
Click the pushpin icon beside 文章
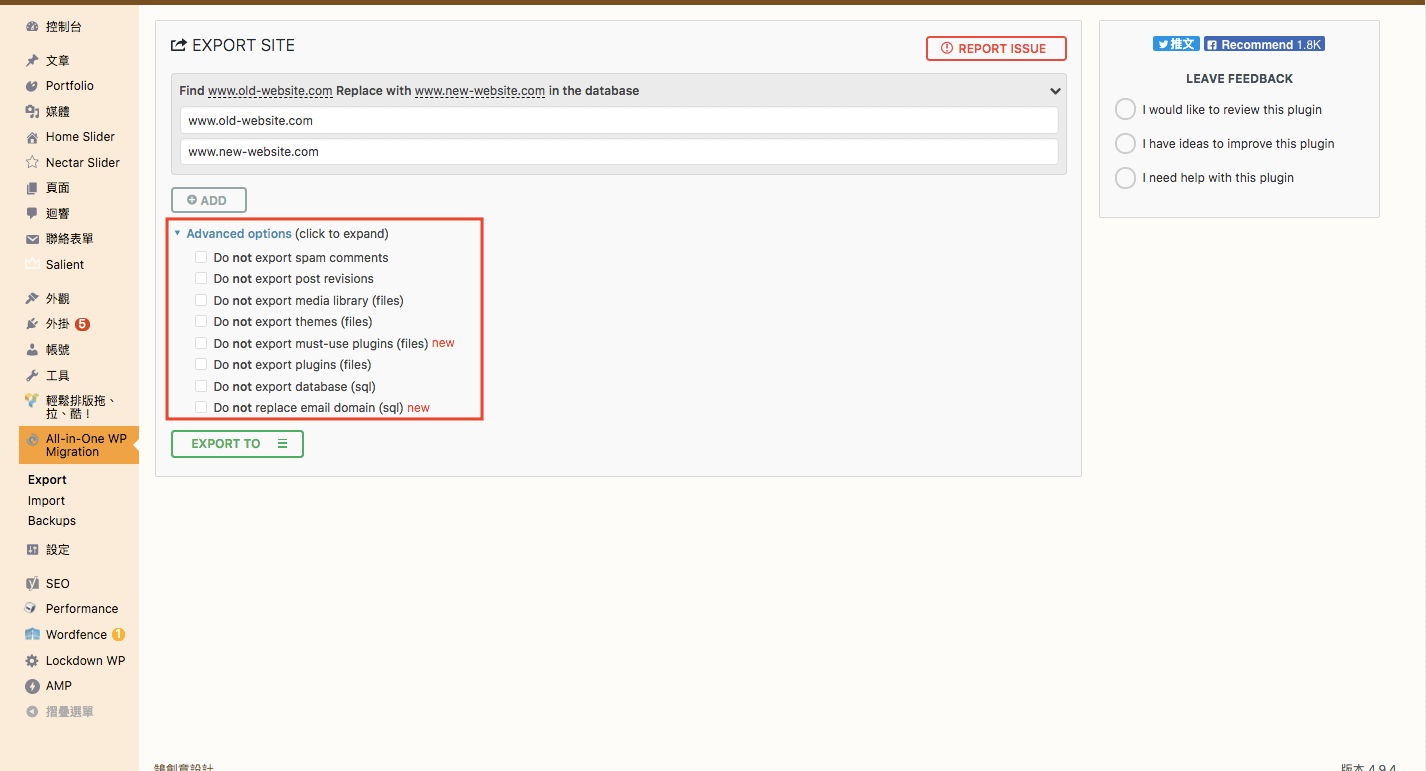32,61
